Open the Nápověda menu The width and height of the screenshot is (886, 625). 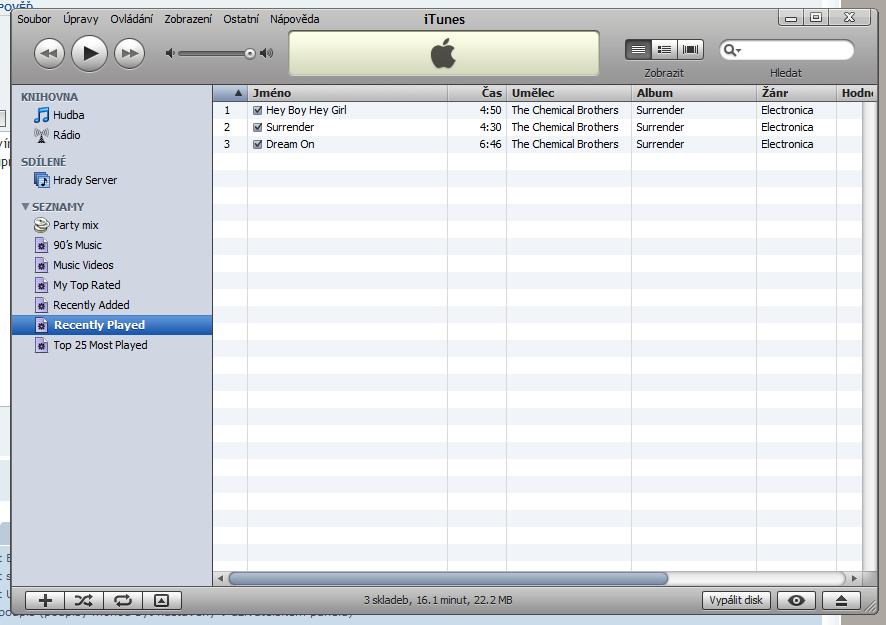click(x=294, y=19)
